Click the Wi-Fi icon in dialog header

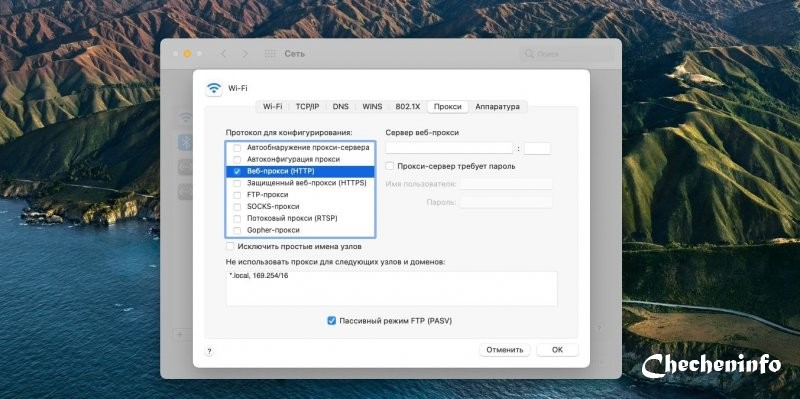pyautogui.click(x=214, y=88)
